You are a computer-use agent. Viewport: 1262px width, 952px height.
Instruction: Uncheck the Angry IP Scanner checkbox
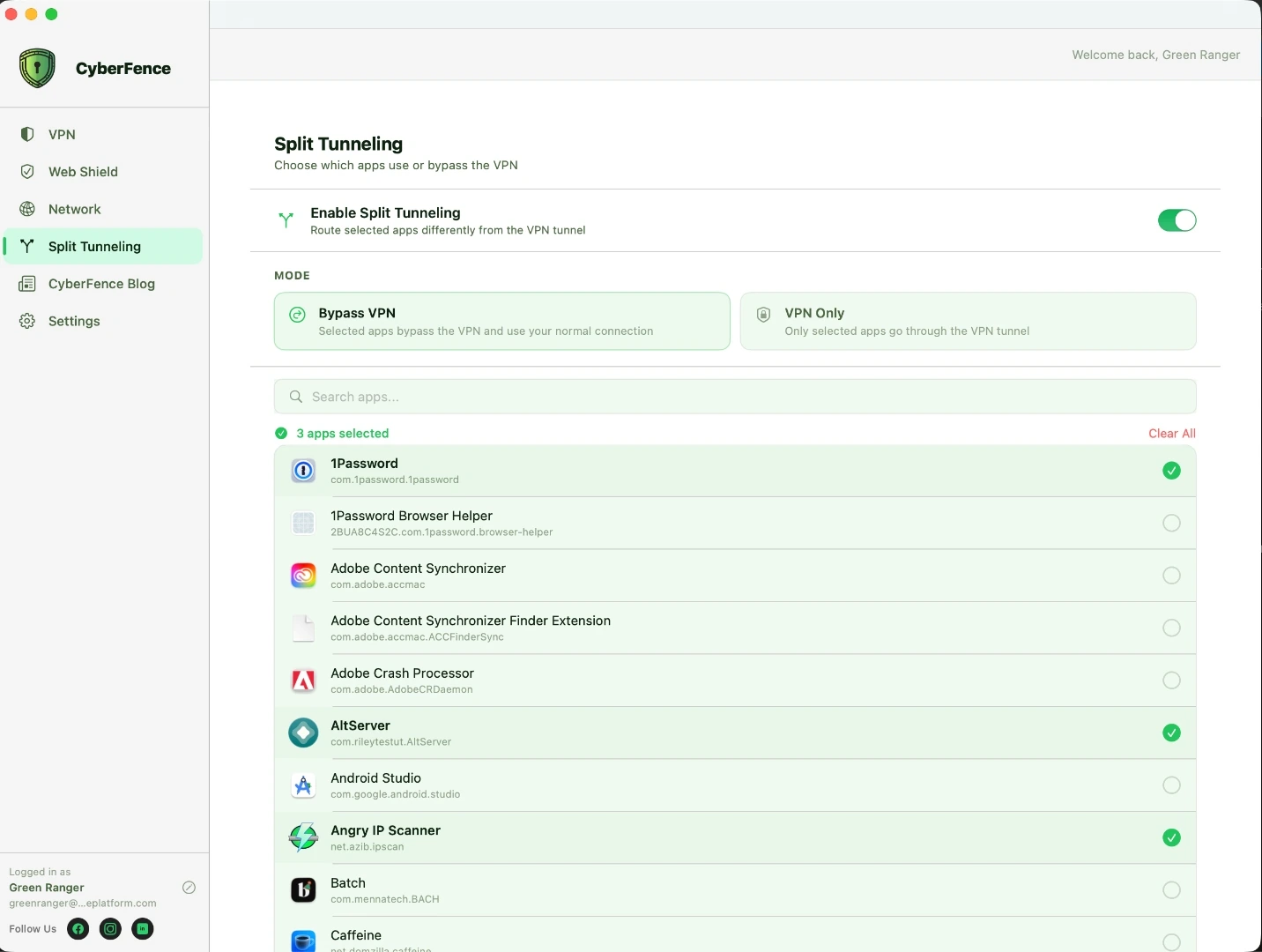[x=1171, y=837]
